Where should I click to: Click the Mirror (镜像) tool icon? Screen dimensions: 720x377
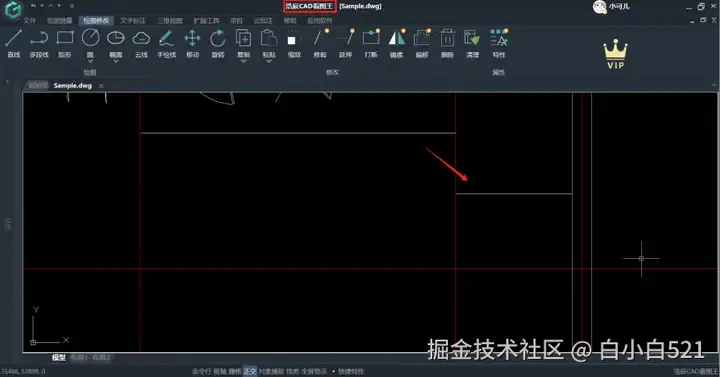coord(397,43)
